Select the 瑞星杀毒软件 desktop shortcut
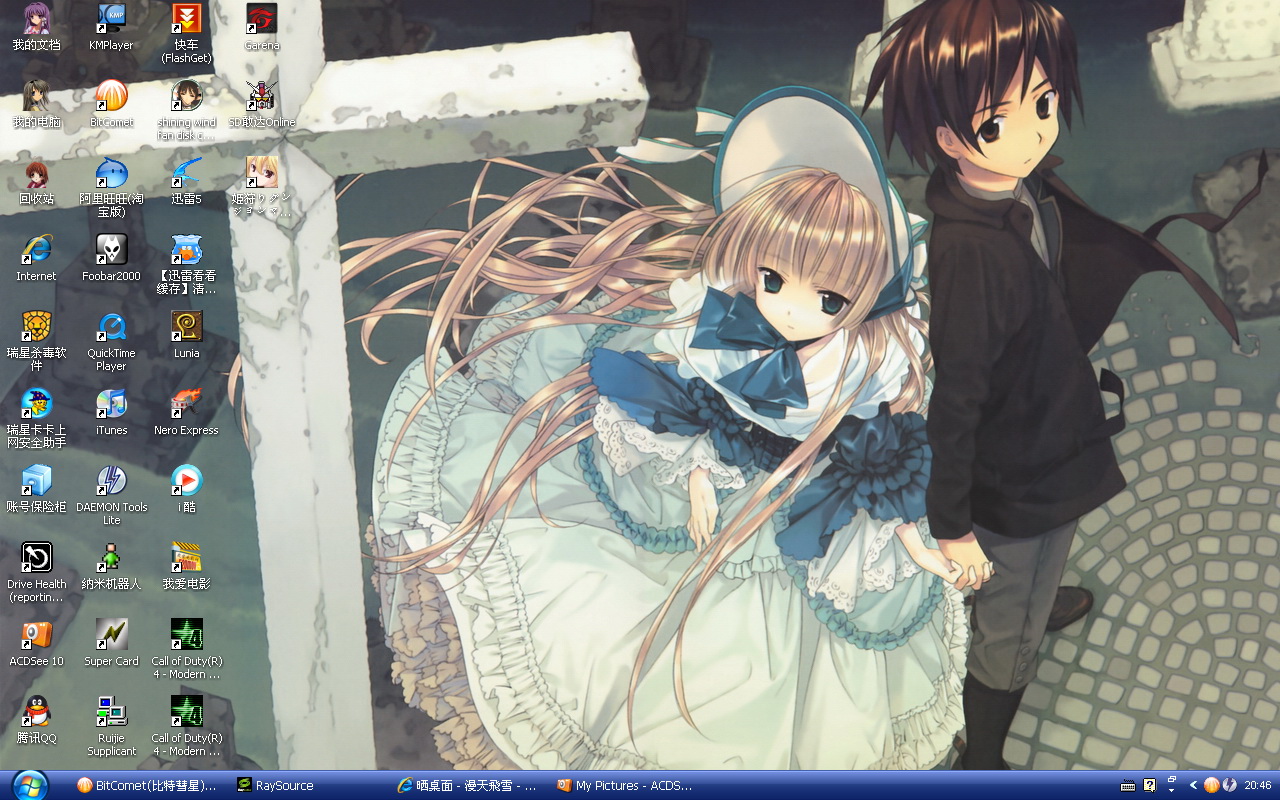This screenshot has height=800, width=1280. pos(36,341)
